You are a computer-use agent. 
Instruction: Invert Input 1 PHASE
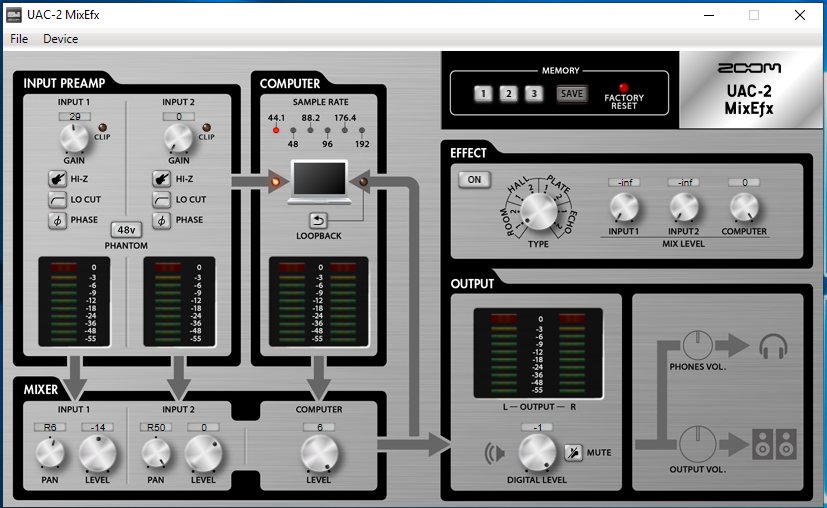point(57,220)
